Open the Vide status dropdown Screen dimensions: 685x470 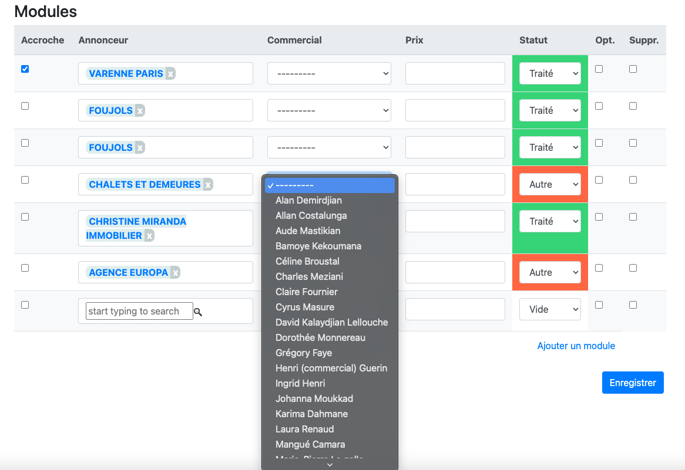pos(549,310)
